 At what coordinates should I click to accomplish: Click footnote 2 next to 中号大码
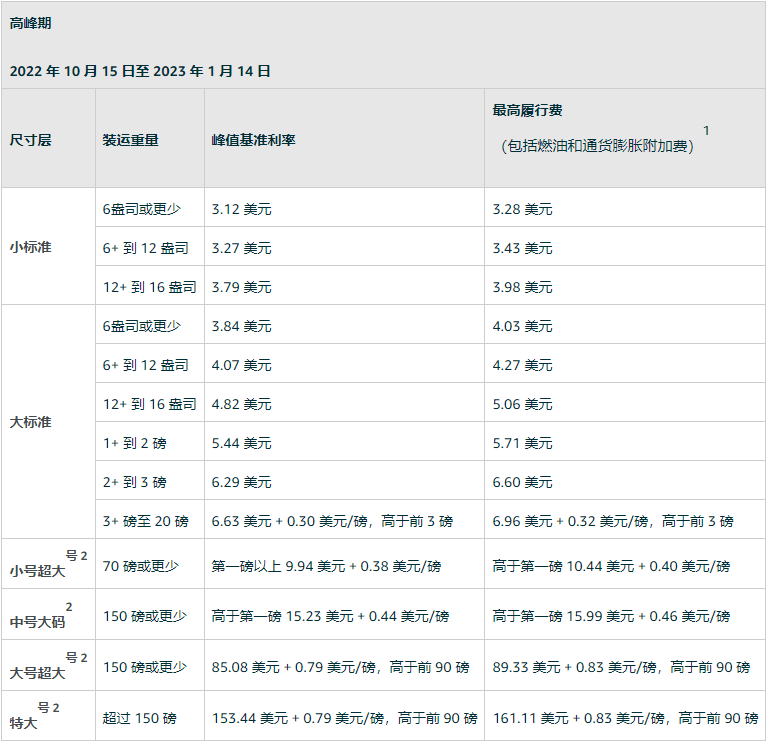click(69, 606)
